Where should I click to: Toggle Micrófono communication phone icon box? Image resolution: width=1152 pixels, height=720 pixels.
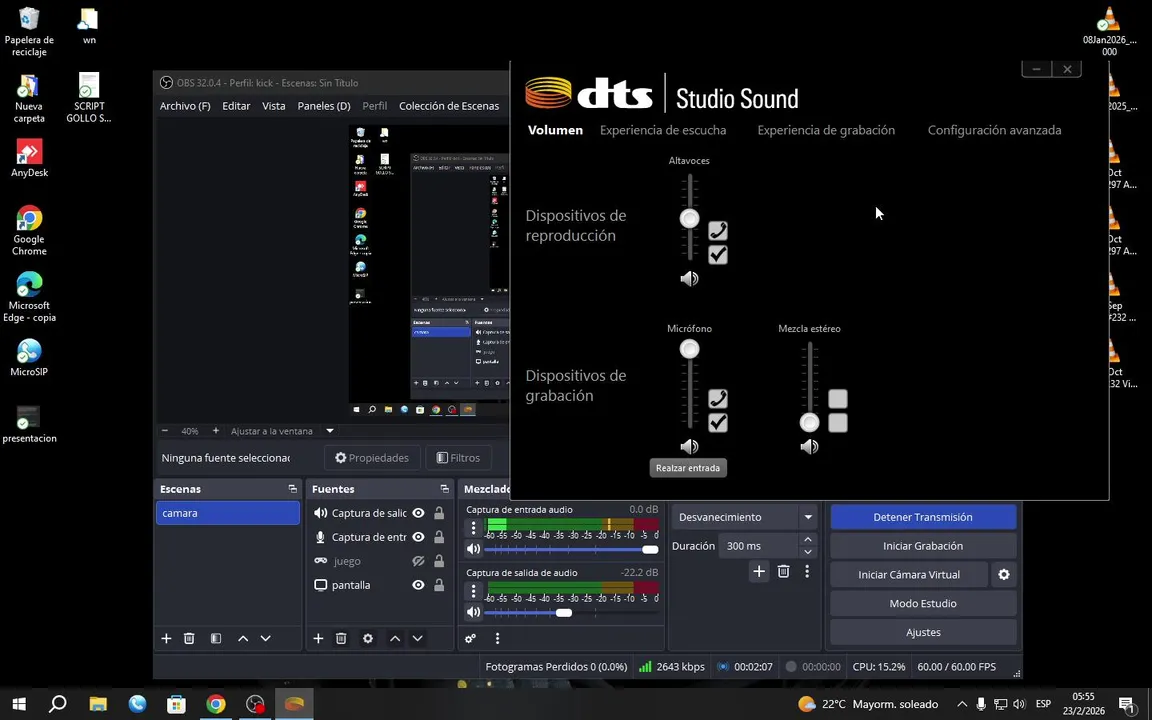point(718,398)
